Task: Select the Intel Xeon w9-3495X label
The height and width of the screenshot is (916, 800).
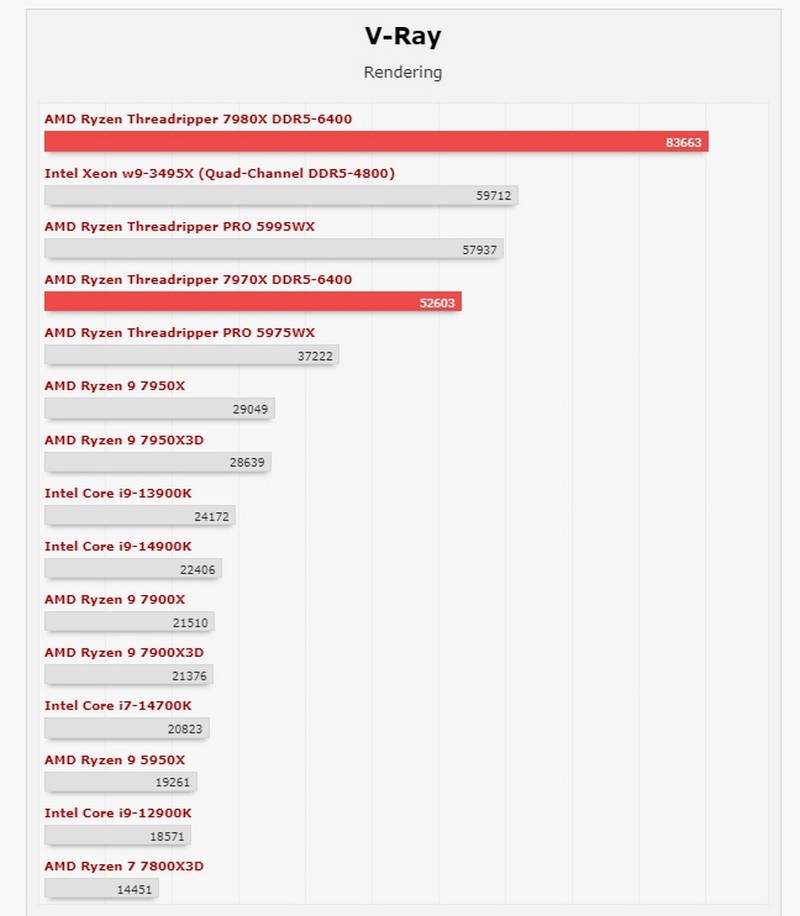Action: point(219,173)
